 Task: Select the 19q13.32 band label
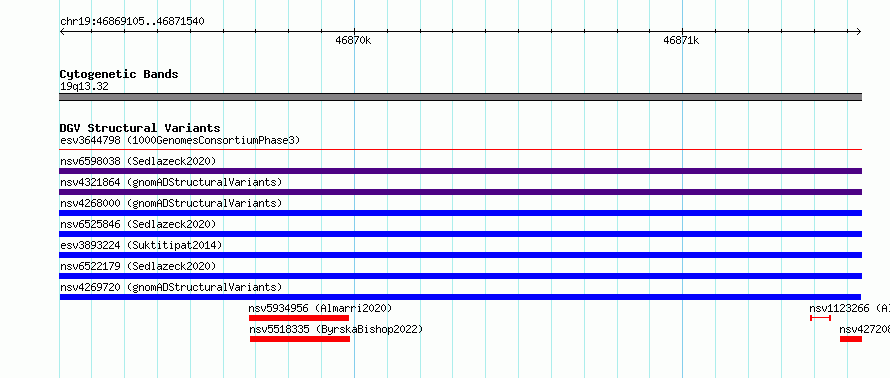point(84,87)
